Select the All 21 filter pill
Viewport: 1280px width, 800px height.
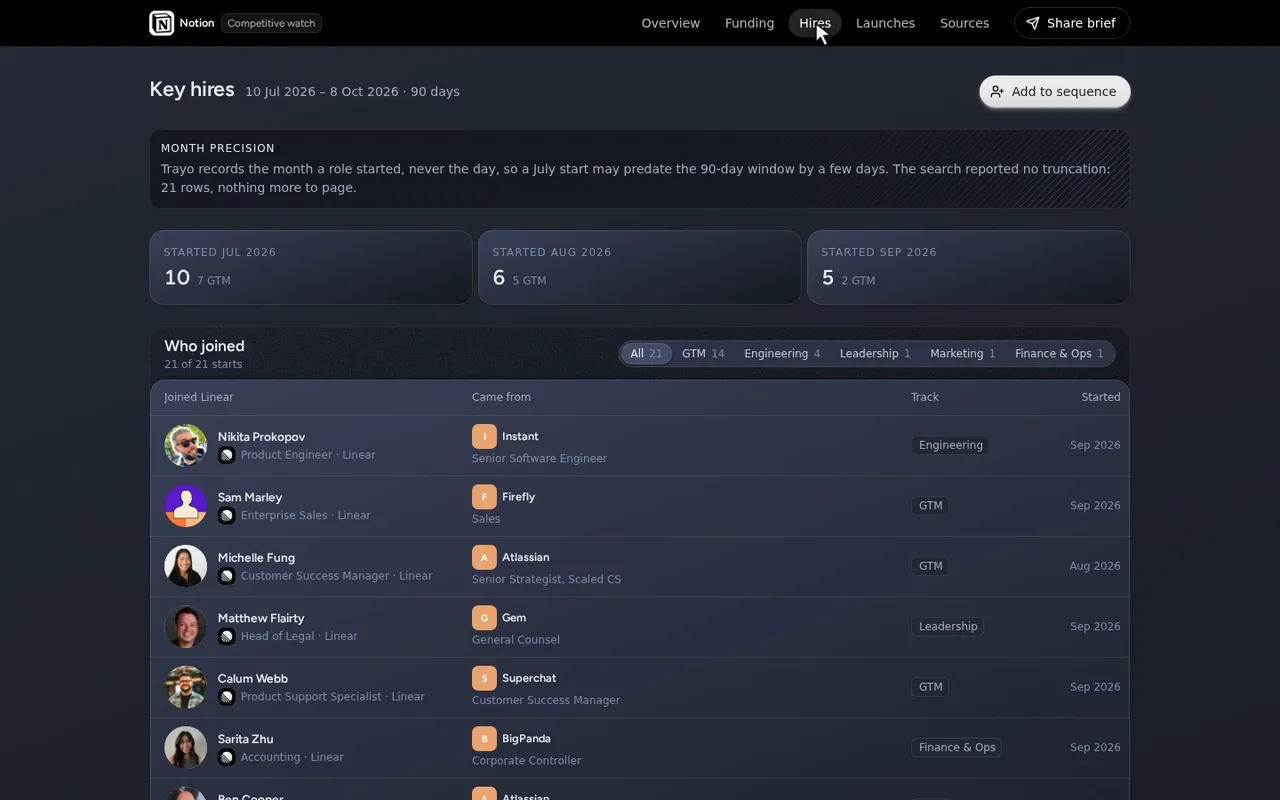[646, 354]
